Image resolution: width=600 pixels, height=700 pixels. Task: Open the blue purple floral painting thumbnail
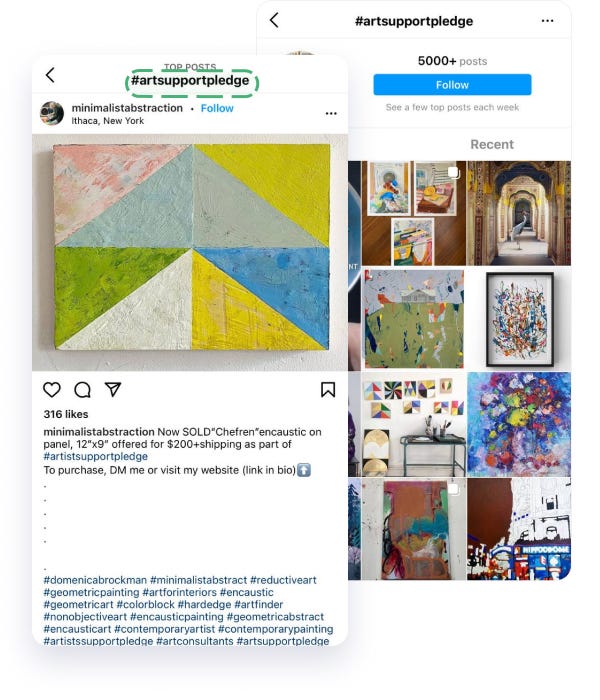pyautogui.click(x=519, y=425)
